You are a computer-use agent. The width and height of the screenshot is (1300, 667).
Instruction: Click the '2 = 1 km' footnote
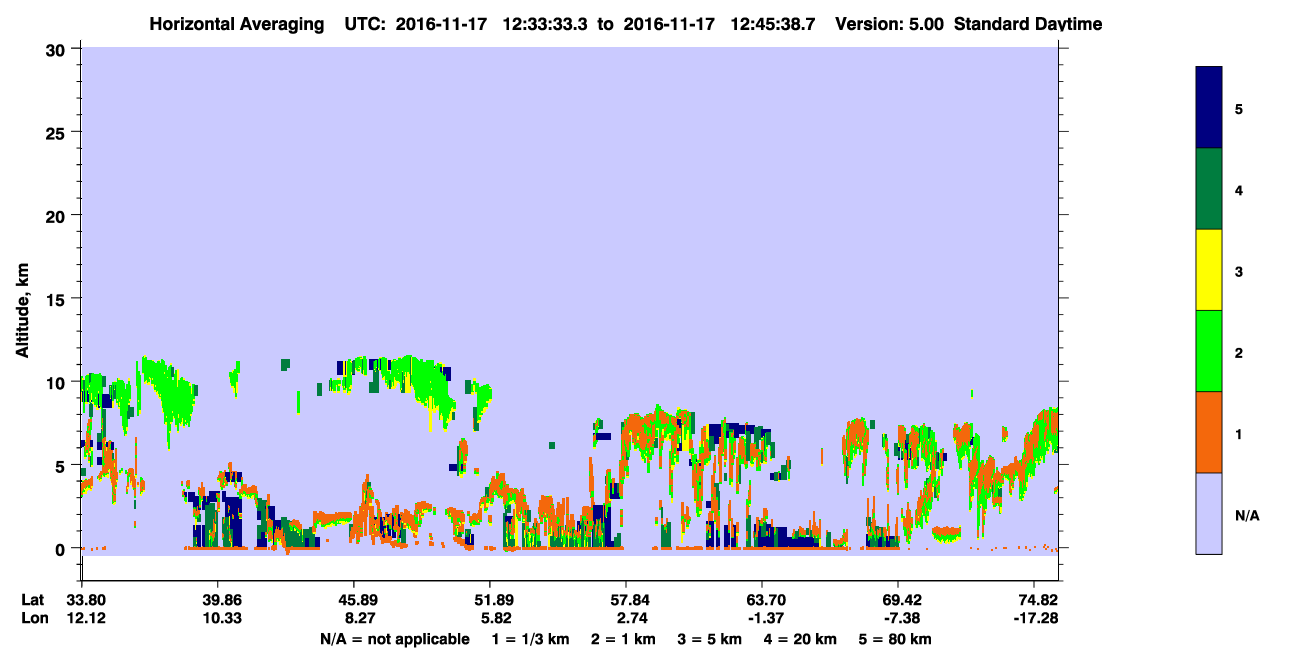tap(624, 639)
